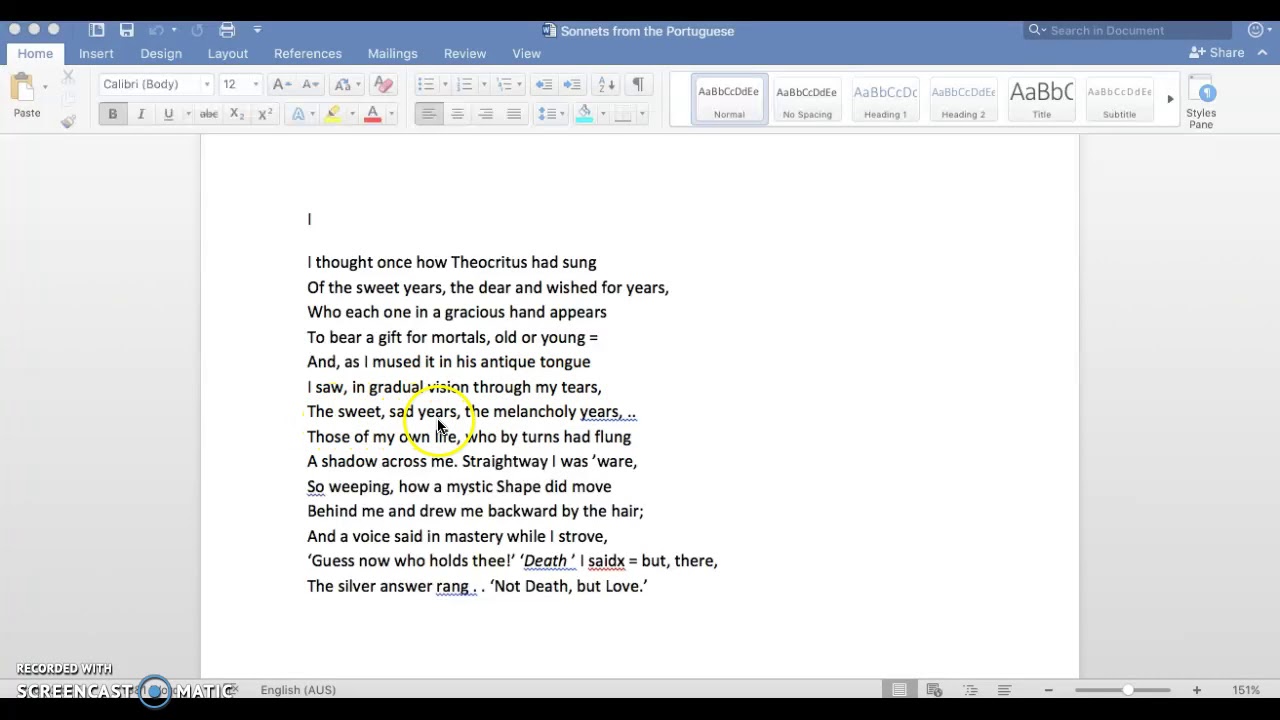This screenshot has width=1280, height=720.
Task: Click the Text Effects outlined A icon
Action: (x=298, y=114)
